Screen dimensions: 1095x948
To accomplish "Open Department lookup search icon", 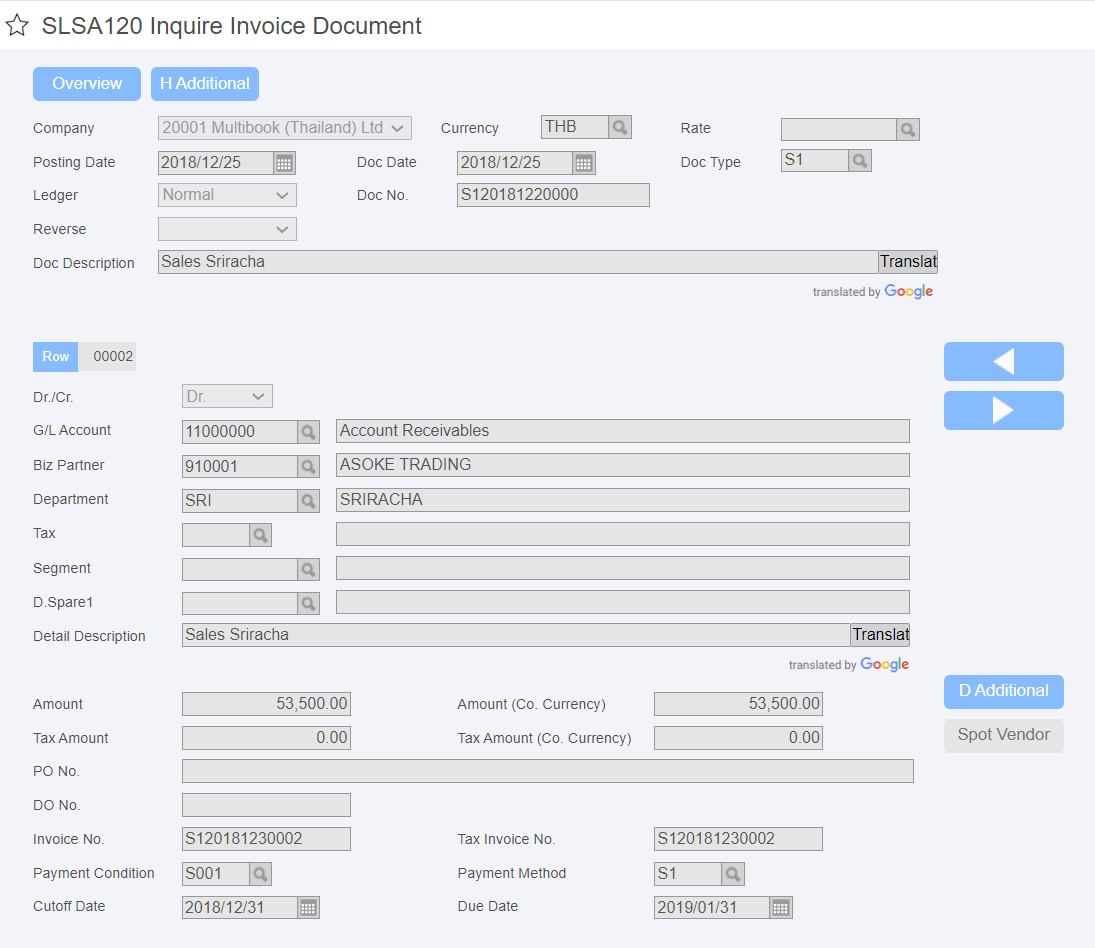I will pyautogui.click(x=308, y=501).
